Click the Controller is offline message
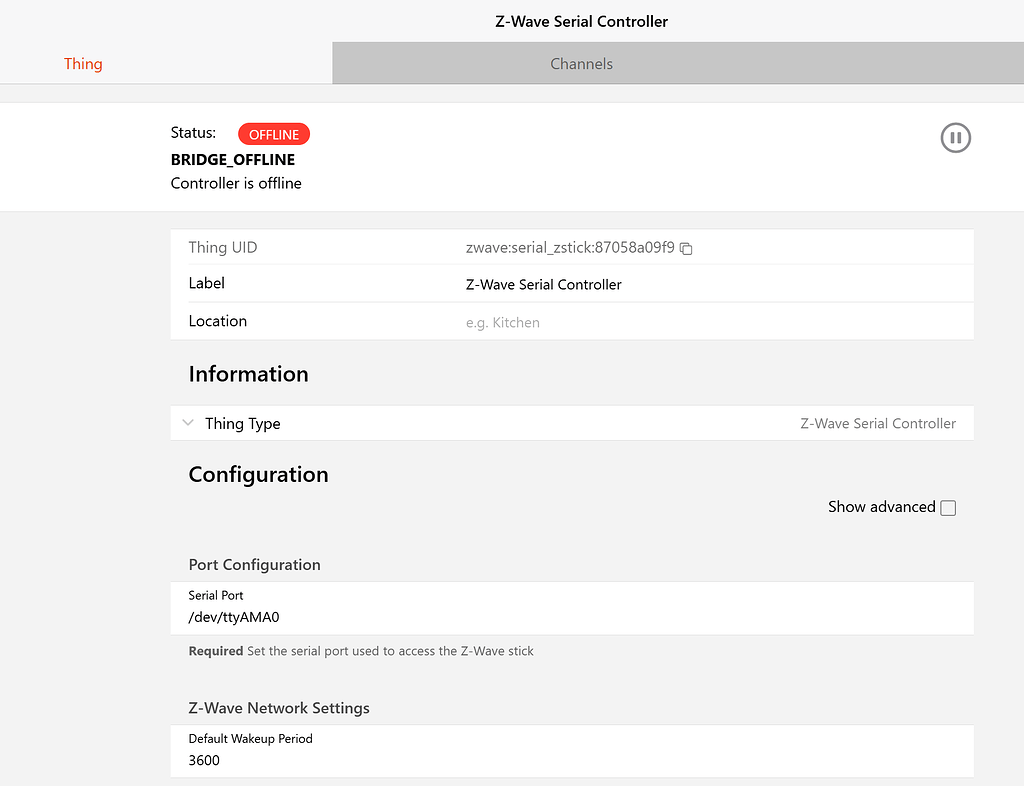This screenshot has height=786, width=1024. point(236,183)
